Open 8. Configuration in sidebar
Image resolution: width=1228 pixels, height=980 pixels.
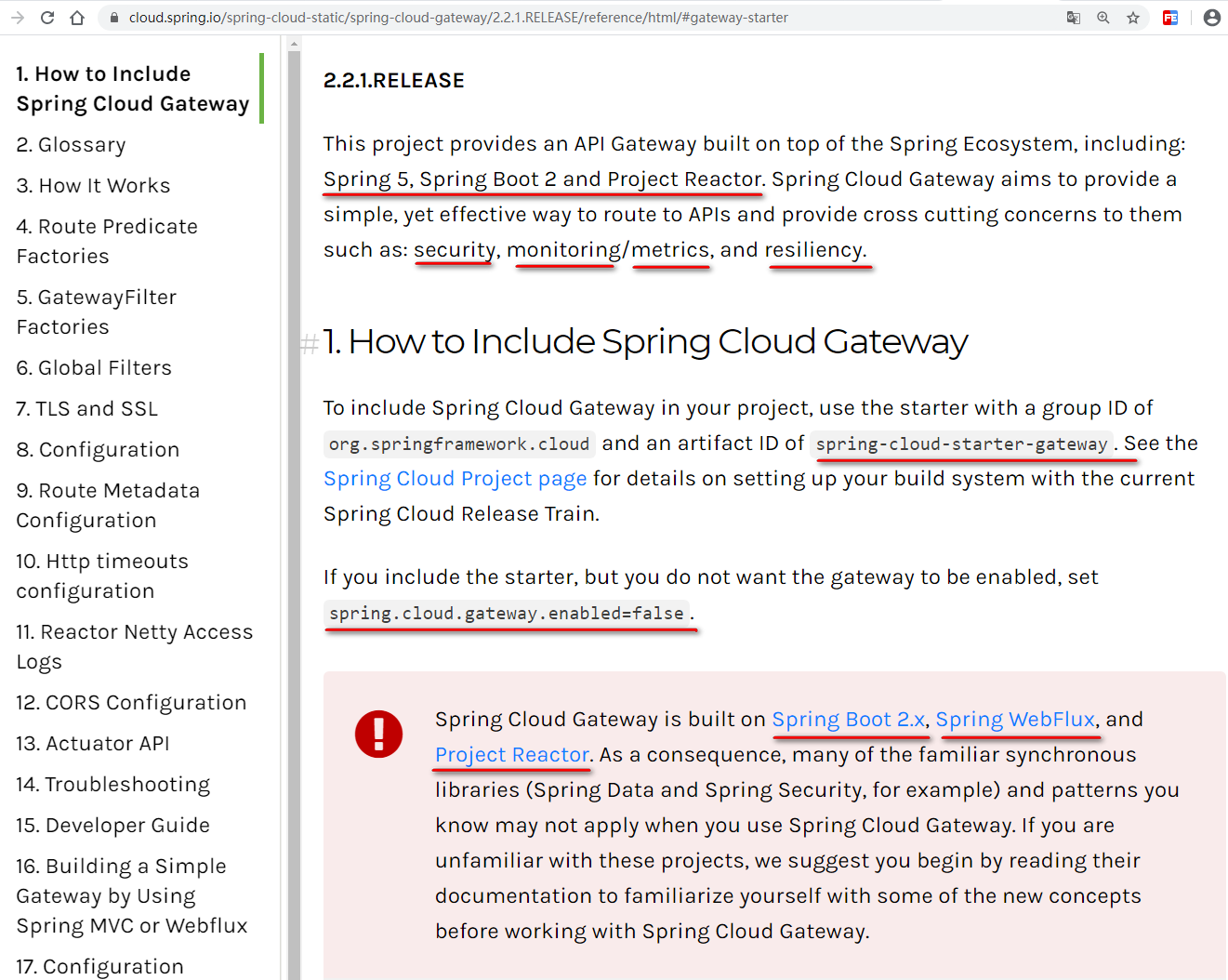pos(98,450)
